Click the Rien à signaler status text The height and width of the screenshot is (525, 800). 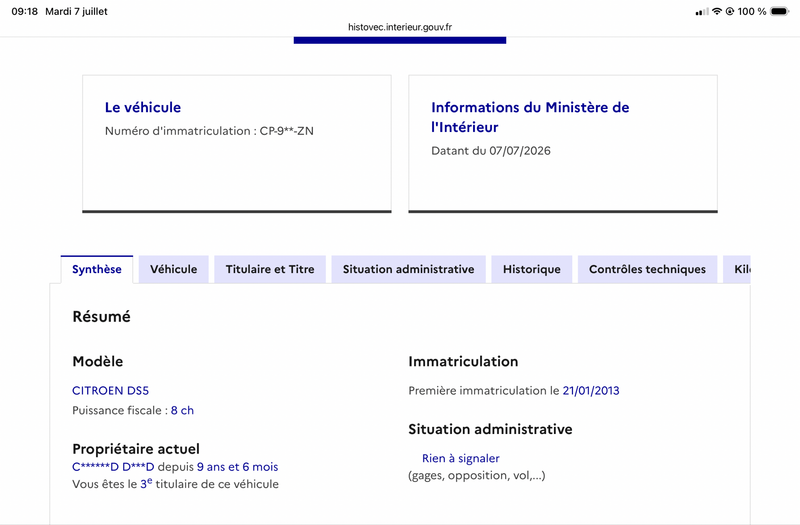pyautogui.click(x=461, y=458)
